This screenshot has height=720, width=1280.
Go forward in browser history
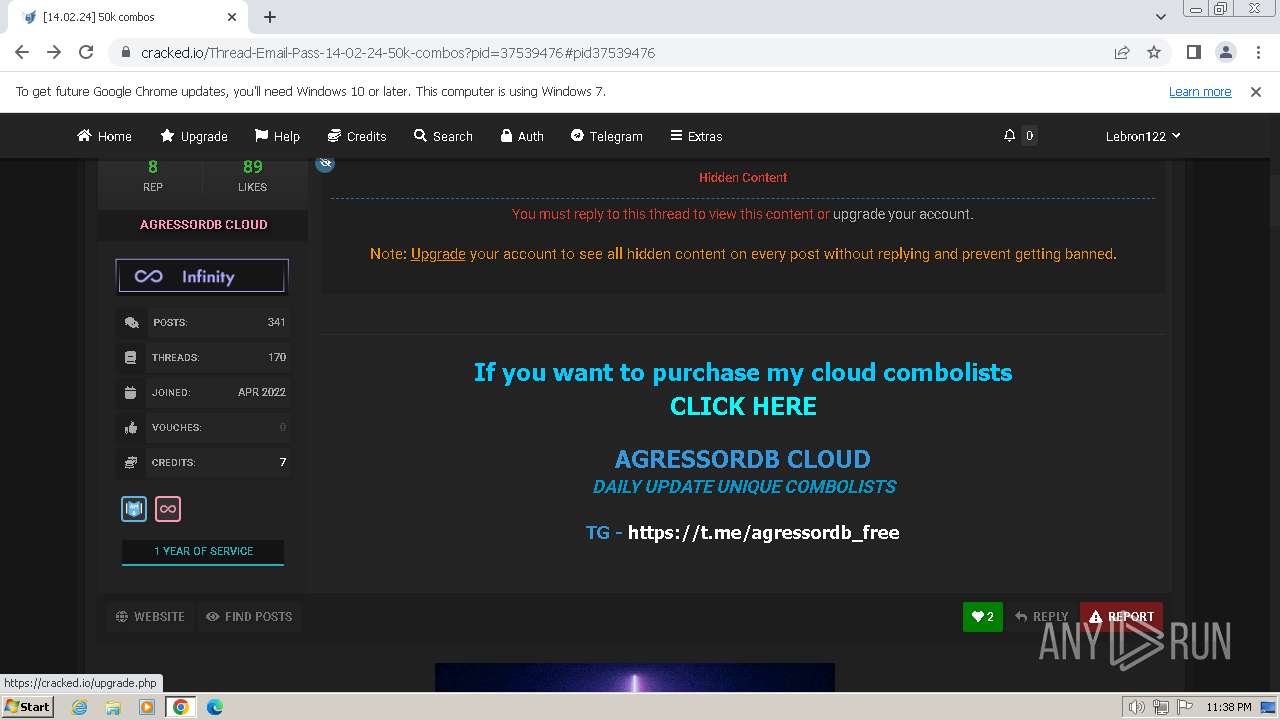[54, 52]
